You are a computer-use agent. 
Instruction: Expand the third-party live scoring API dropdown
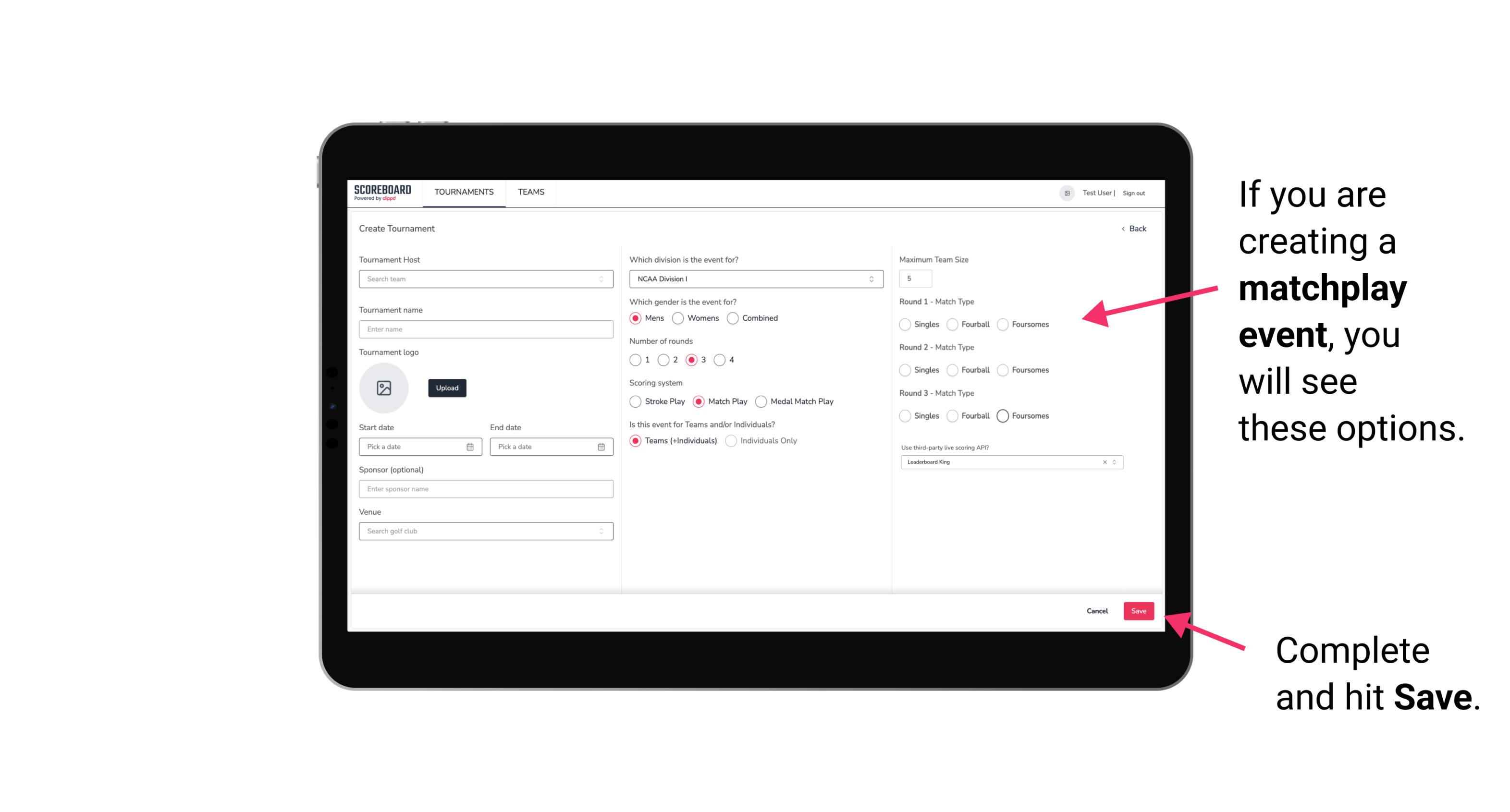[x=1113, y=461]
